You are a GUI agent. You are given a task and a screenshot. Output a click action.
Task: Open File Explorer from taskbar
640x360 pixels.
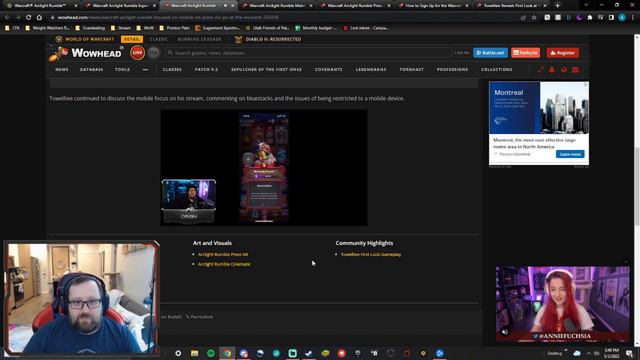click(194, 353)
